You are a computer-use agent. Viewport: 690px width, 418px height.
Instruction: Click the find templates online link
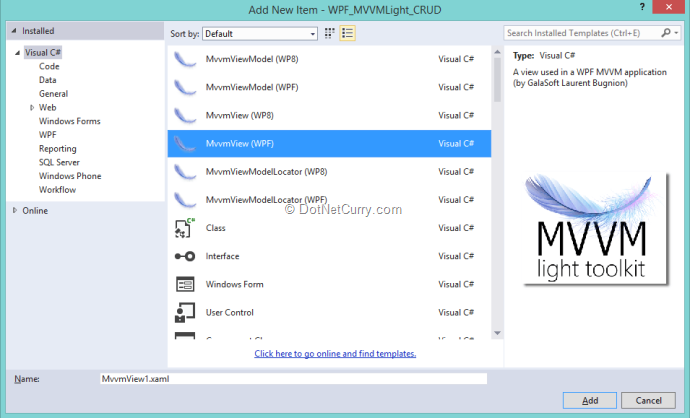tap(335, 354)
